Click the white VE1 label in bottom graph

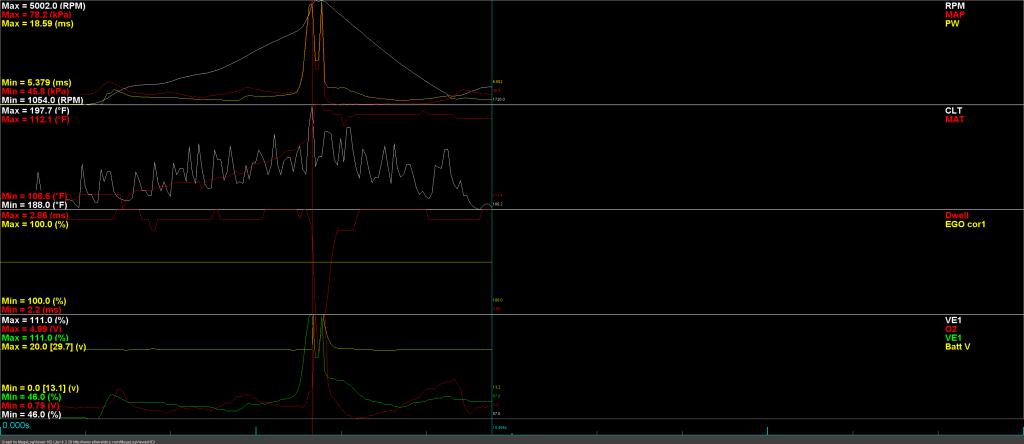[952, 319]
